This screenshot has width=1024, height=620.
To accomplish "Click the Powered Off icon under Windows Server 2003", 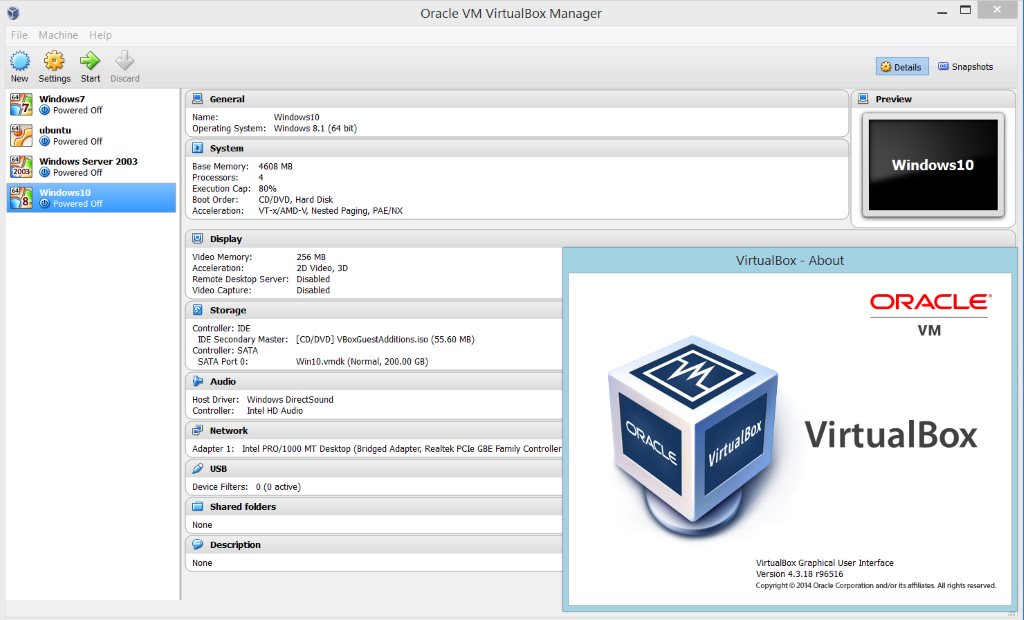I will pos(44,172).
